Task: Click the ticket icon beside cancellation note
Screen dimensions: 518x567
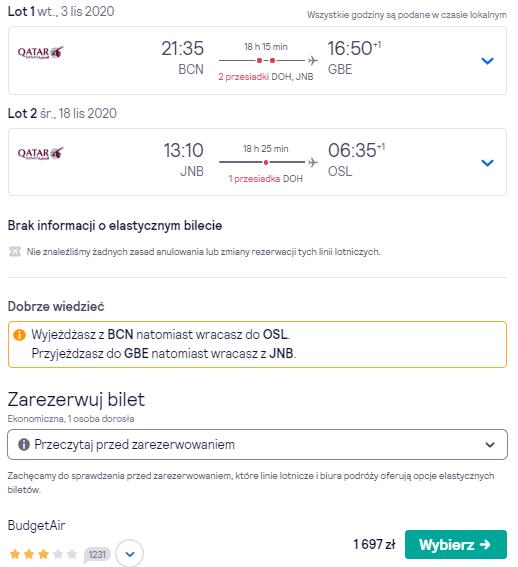Action: click(15, 251)
